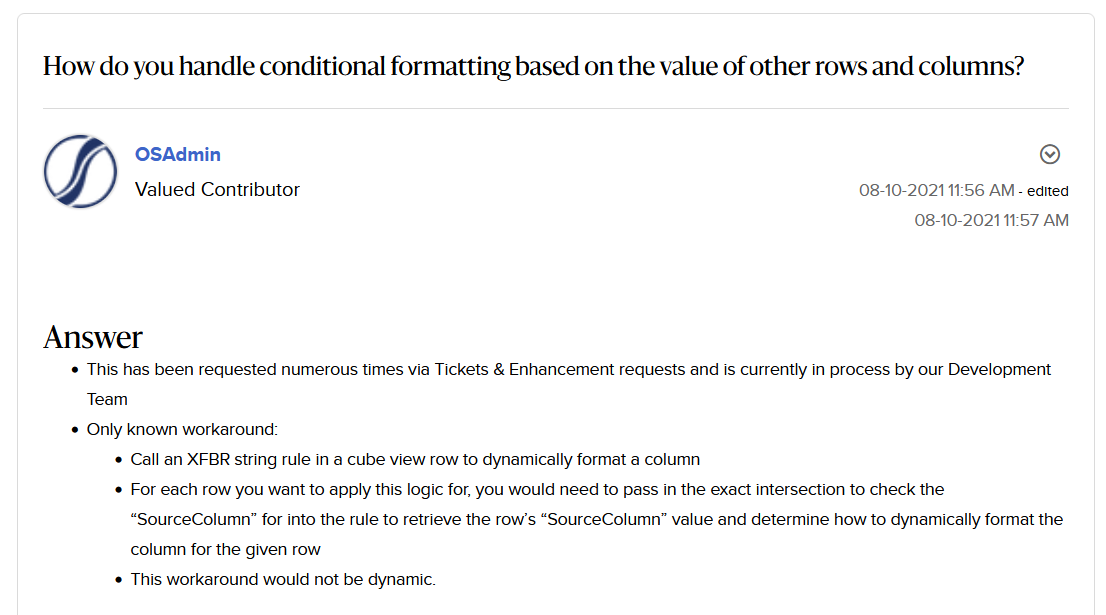Screen dimensions: 1106x615
Task: Click the OSAdmin profile avatar
Action: click(81, 171)
